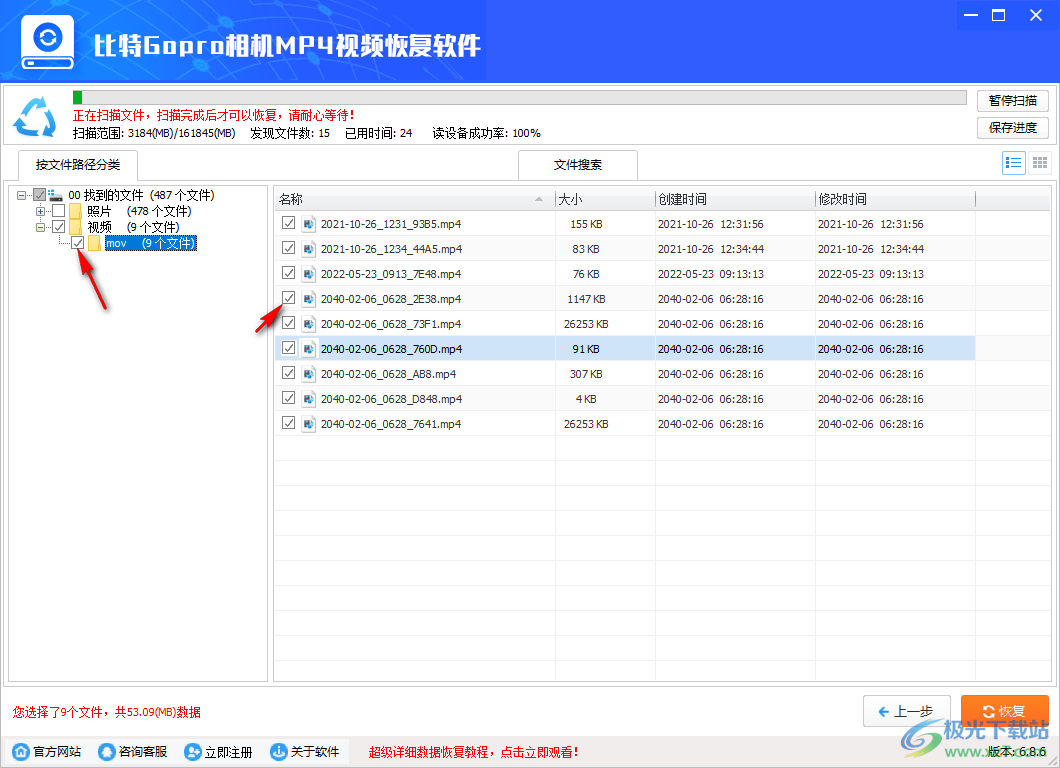The width and height of the screenshot is (1060, 768).
Task: Open 关于软件 about icon link
Action: click(x=279, y=752)
